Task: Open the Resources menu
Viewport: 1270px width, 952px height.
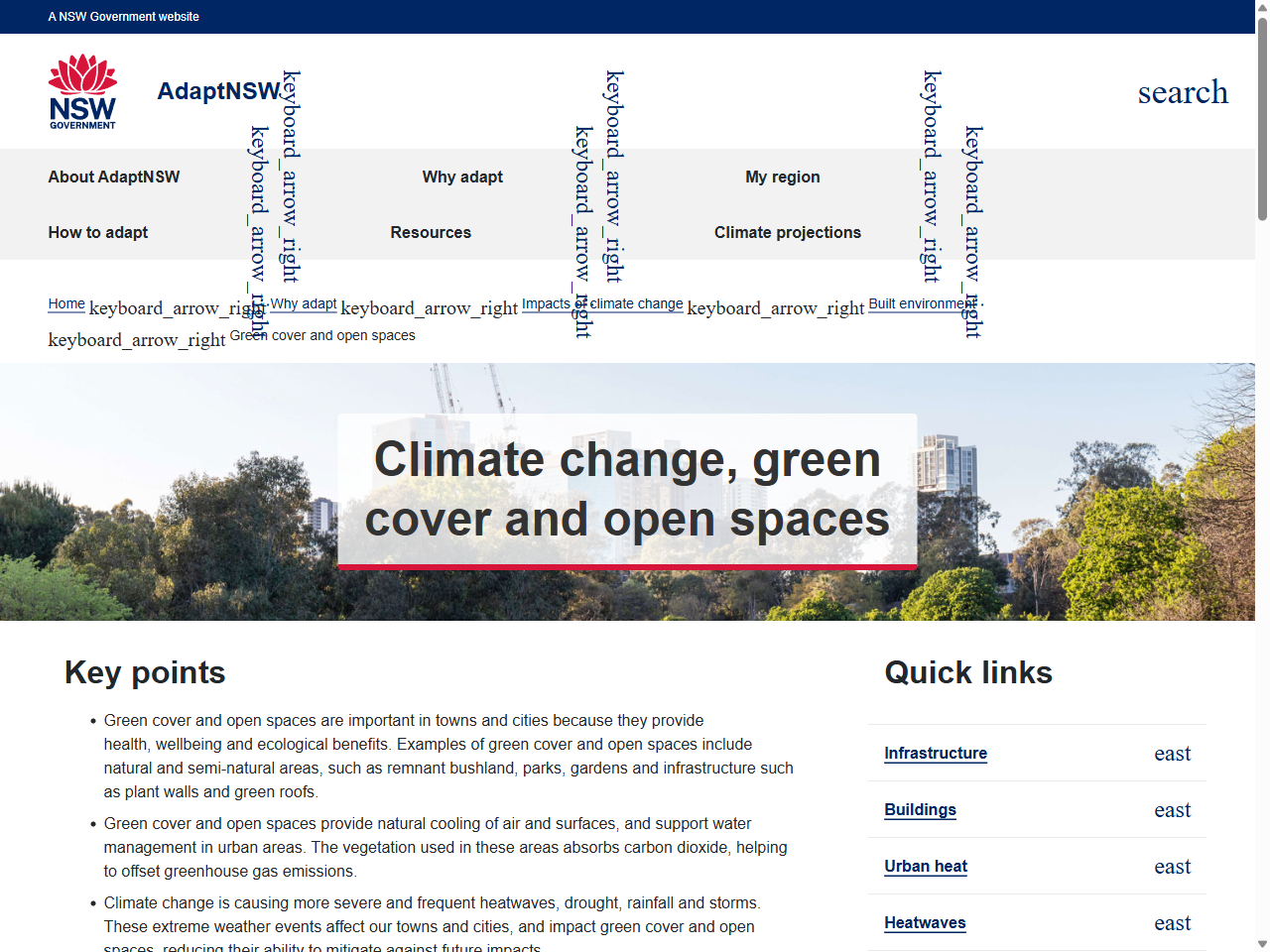Action: 431,232
